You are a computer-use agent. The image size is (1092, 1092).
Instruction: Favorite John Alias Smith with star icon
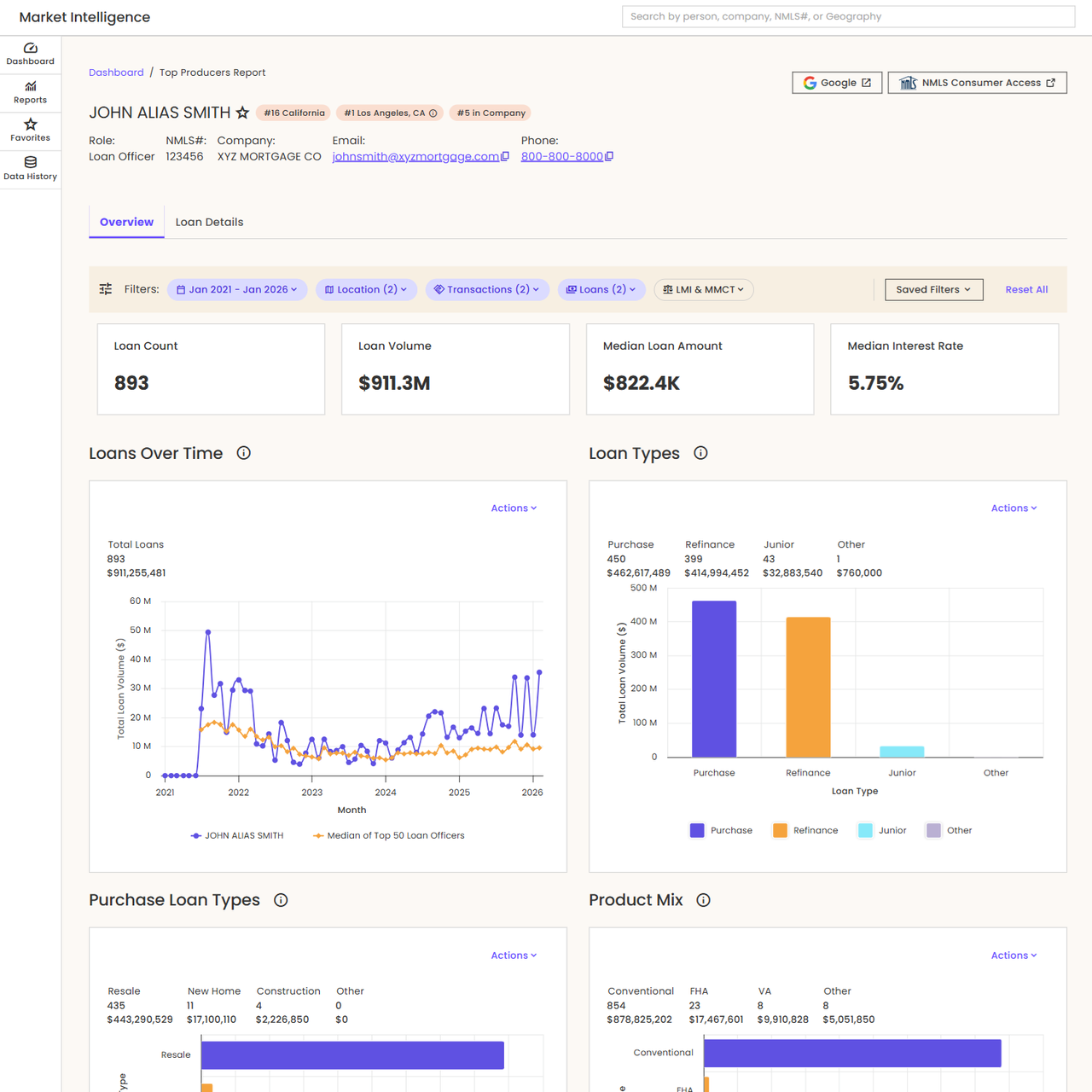[242, 113]
